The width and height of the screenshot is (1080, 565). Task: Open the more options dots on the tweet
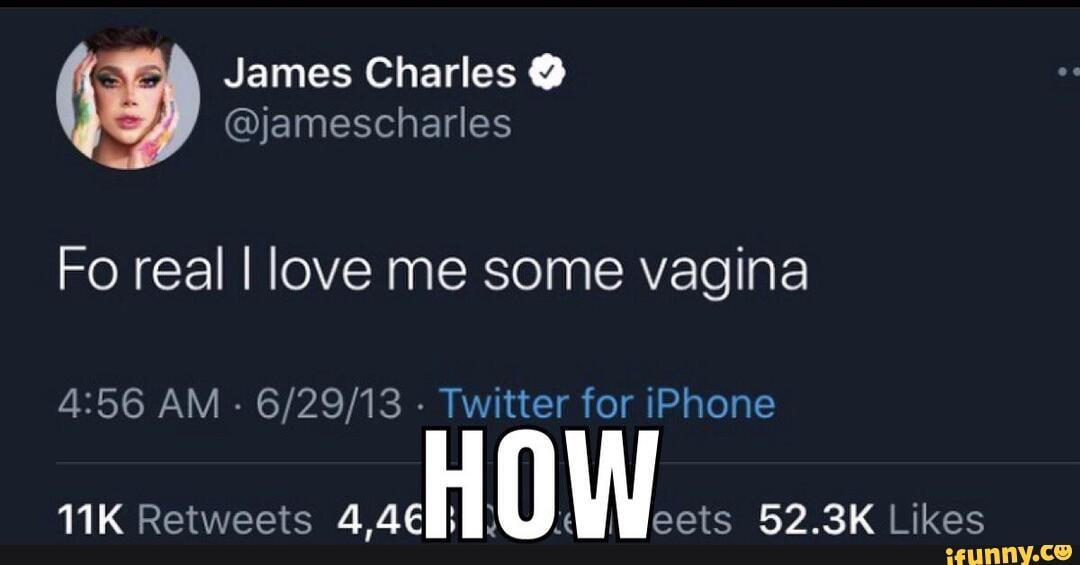click(x=1068, y=72)
